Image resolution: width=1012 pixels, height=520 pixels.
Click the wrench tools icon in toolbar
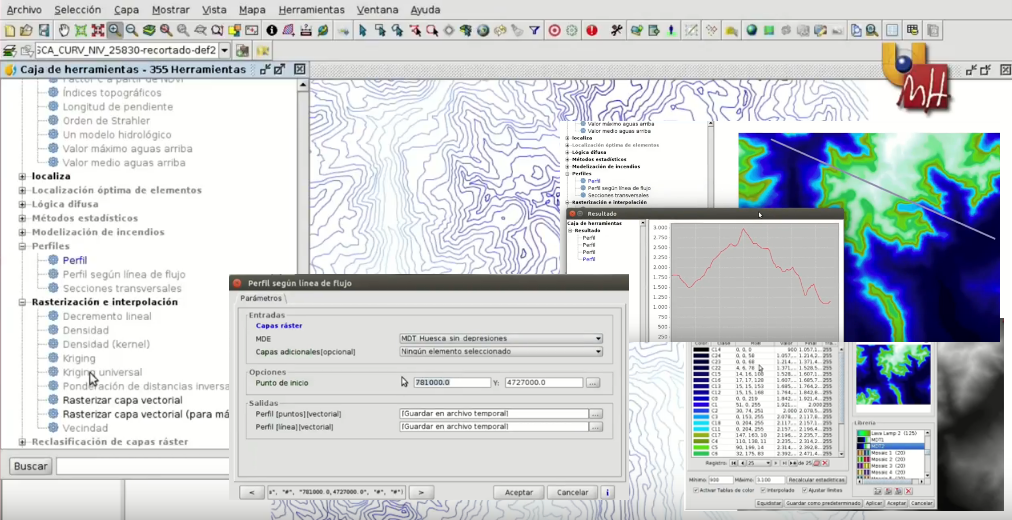tap(616, 31)
